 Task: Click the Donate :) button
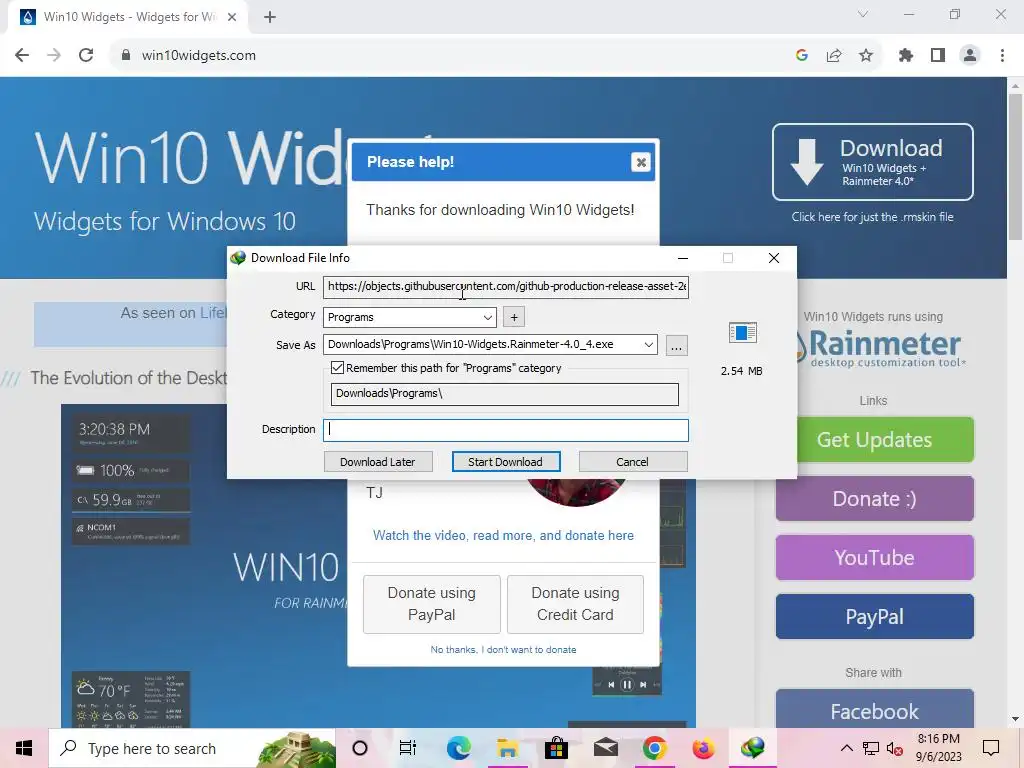tap(874, 498)
